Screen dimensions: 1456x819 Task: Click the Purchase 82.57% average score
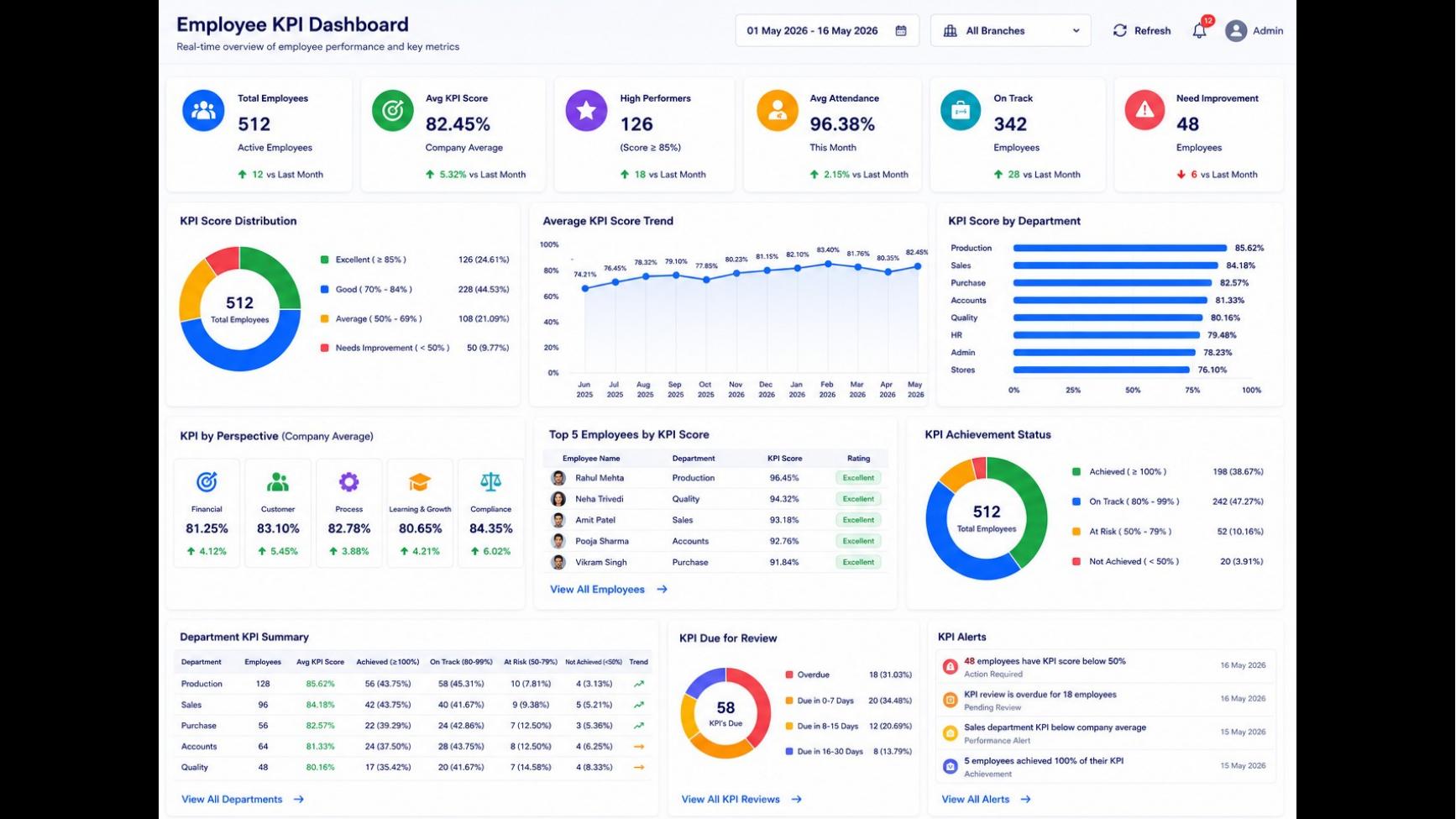point(320,726)
